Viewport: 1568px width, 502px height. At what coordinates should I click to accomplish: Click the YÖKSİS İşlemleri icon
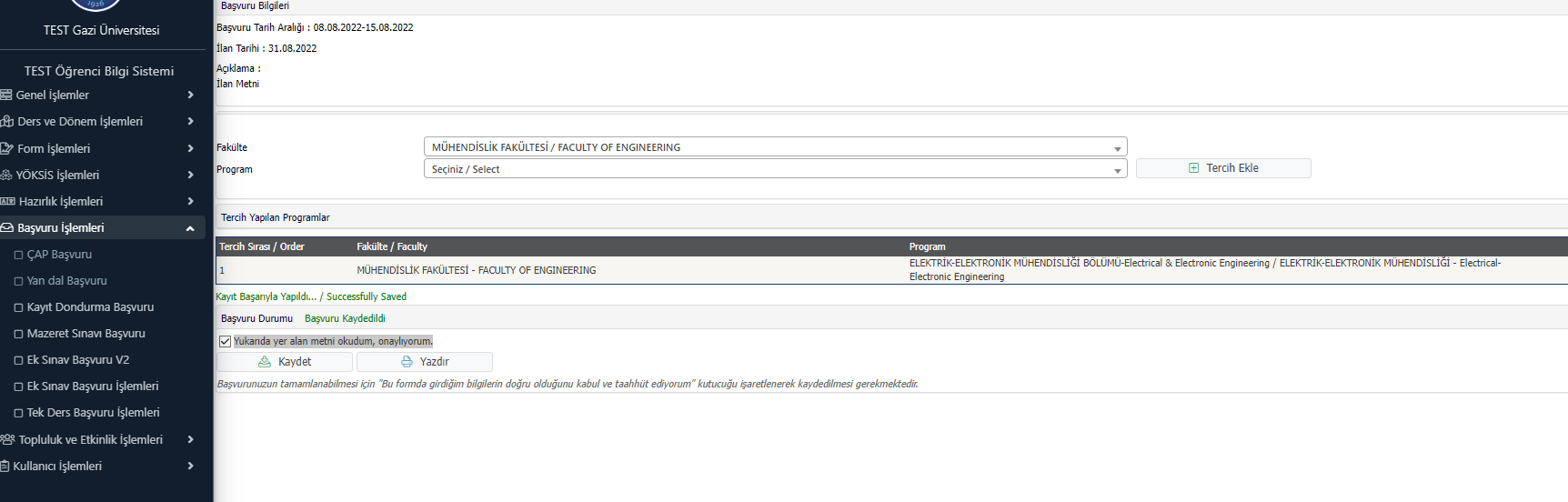point(6,175)
